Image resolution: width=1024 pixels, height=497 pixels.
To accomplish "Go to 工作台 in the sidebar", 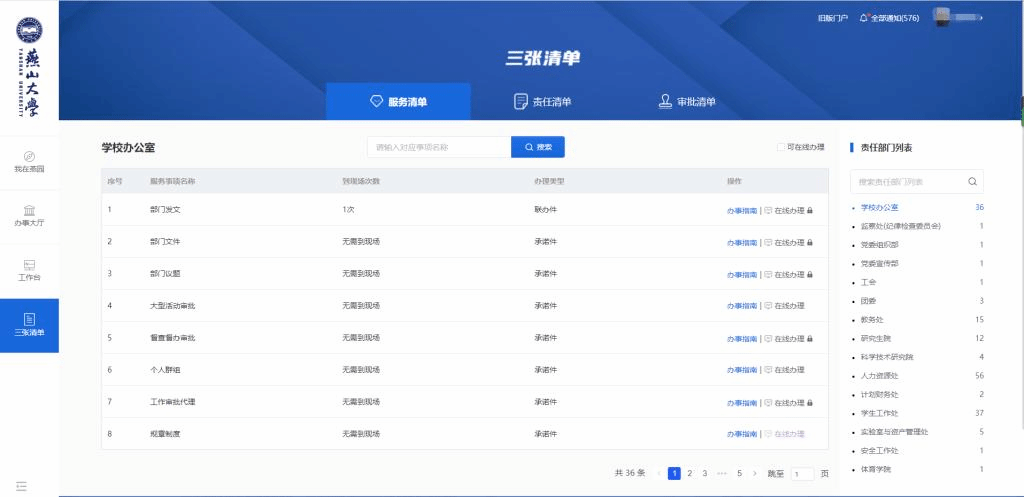I will [x=29, y=270].
